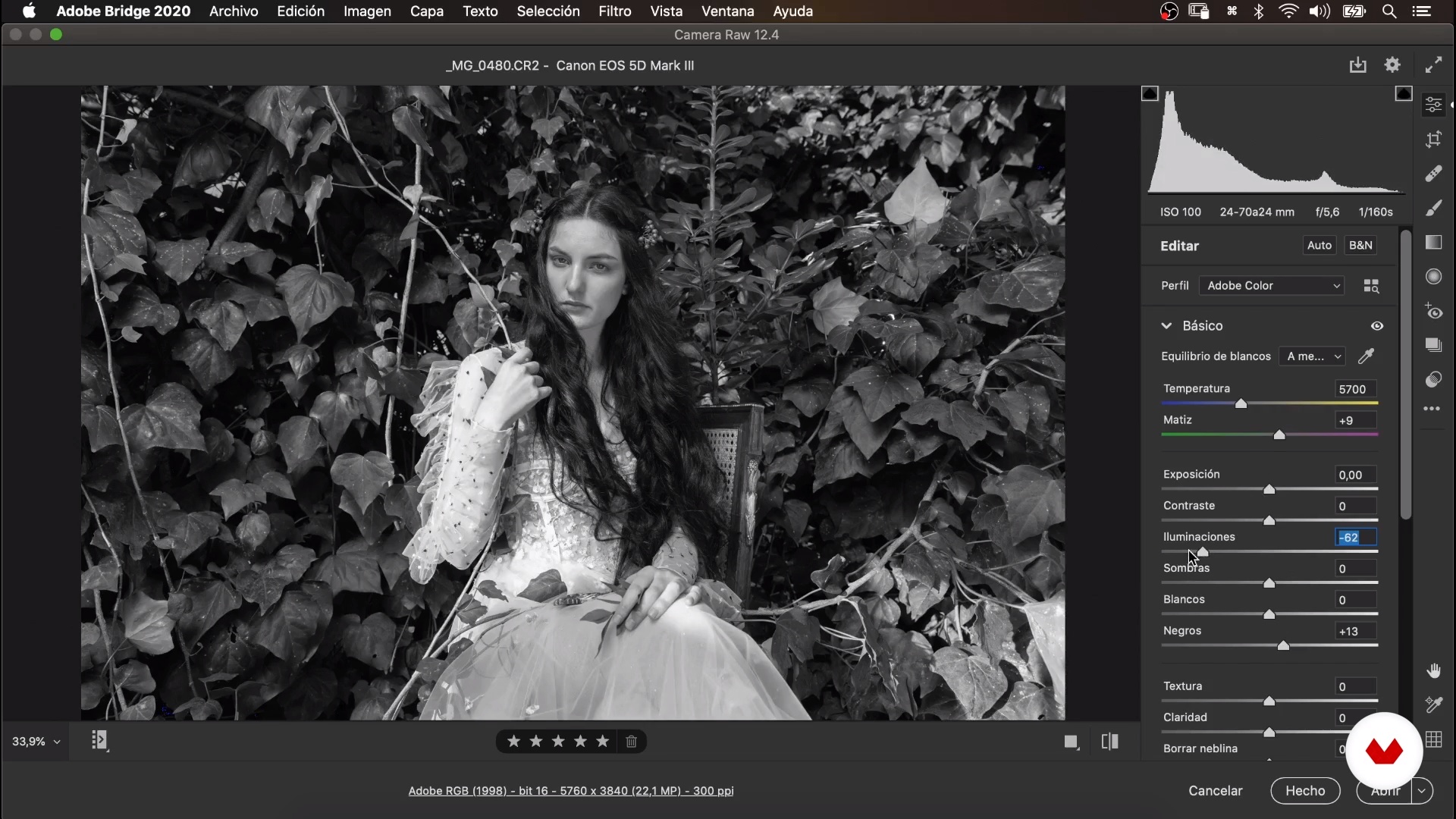Click the Temperatura value field 5700
This screenshot has height=819, width=1456.
(x=1355, y=389)
